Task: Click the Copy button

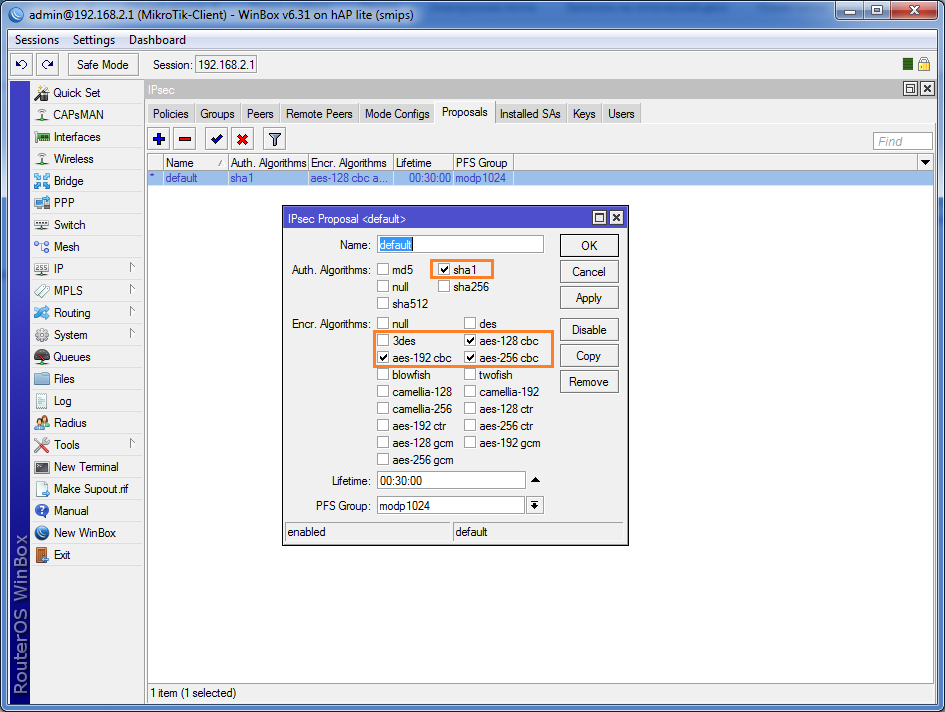Action: click(x=589, y=356)
